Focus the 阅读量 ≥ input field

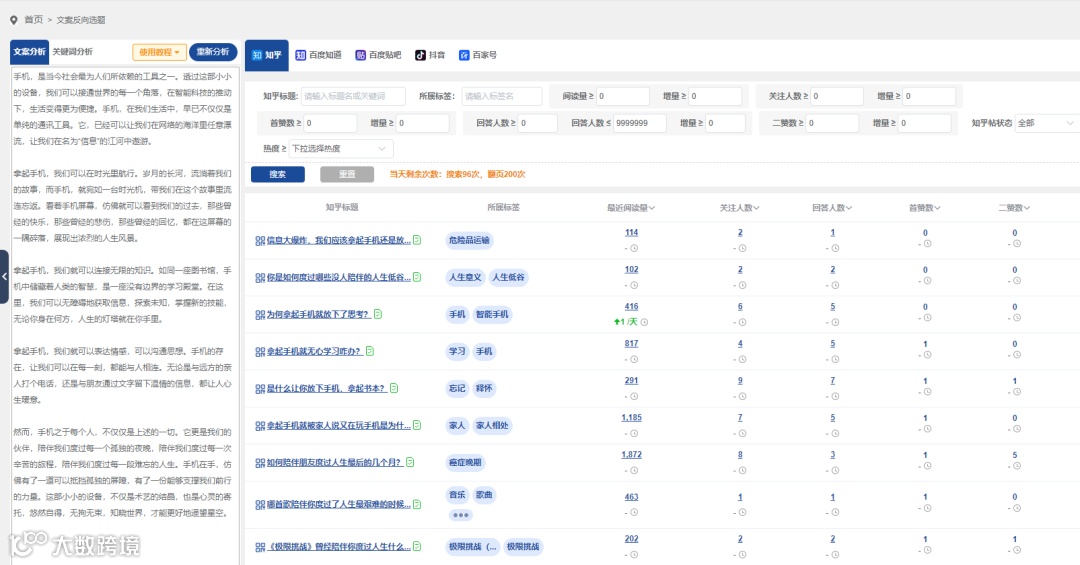(623, 96)
